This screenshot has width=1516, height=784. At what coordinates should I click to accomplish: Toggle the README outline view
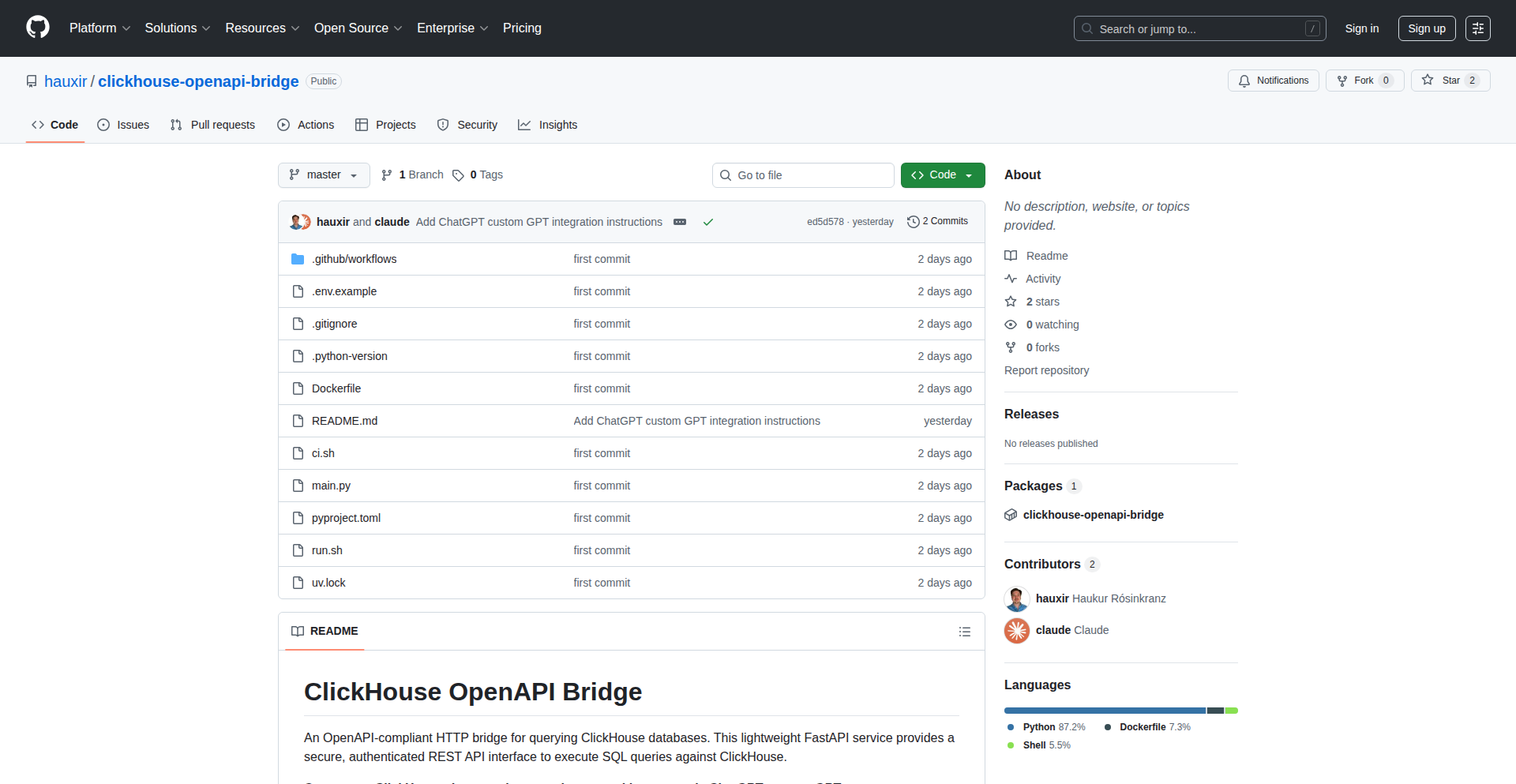click(x=964, y=632)
